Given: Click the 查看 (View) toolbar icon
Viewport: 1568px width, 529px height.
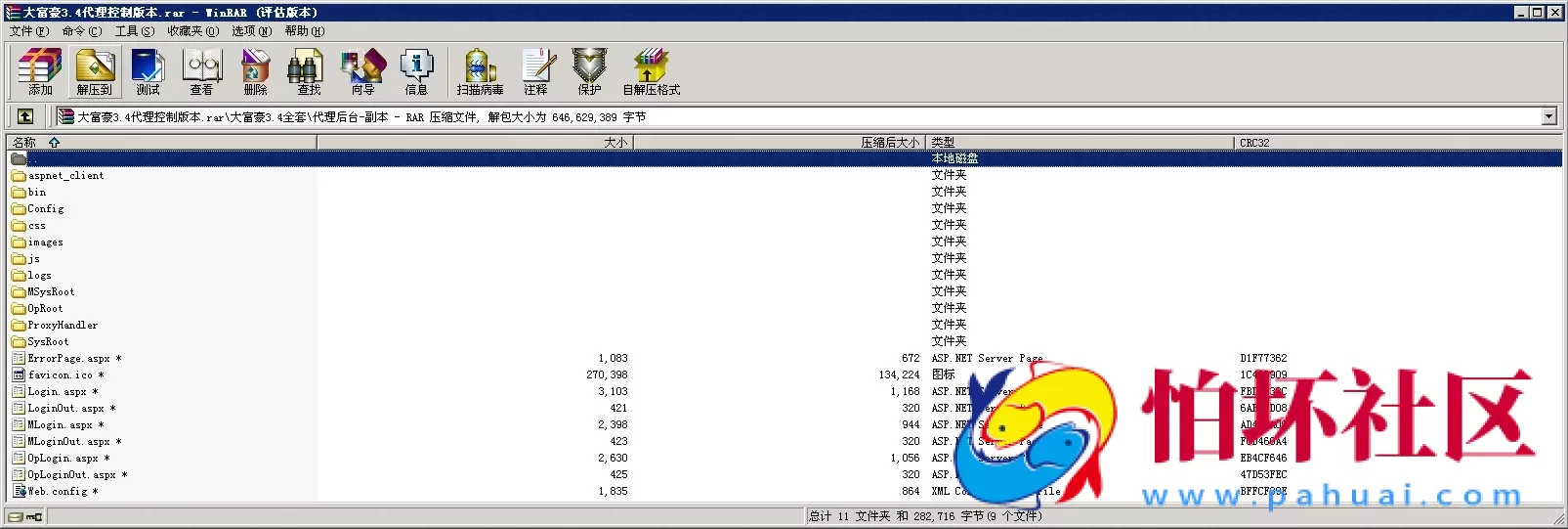Looking at the screenshot, I should pyautogui.click(x=202, y=71).
